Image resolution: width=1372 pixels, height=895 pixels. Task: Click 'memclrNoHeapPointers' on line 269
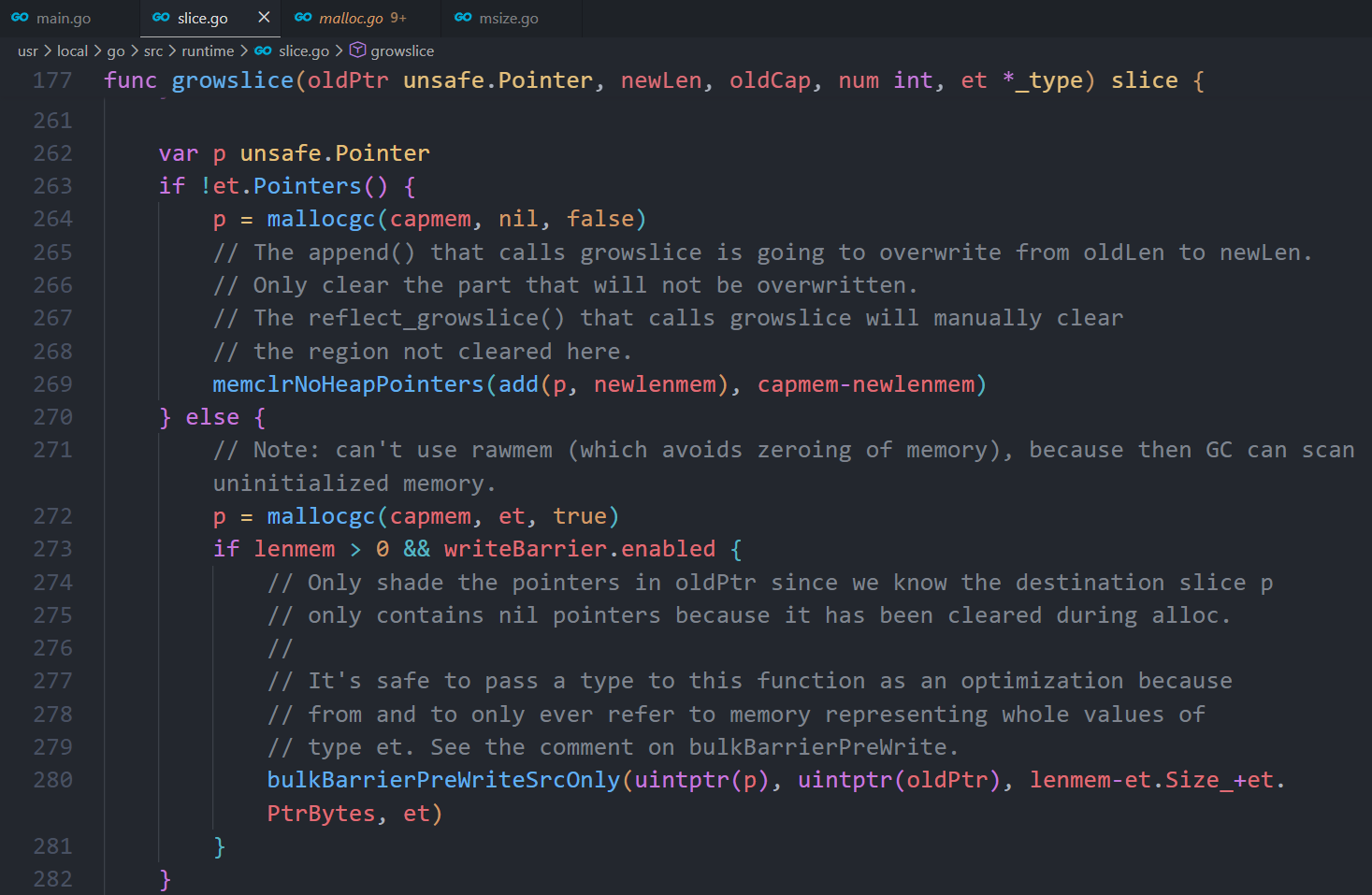pos(348,384)
